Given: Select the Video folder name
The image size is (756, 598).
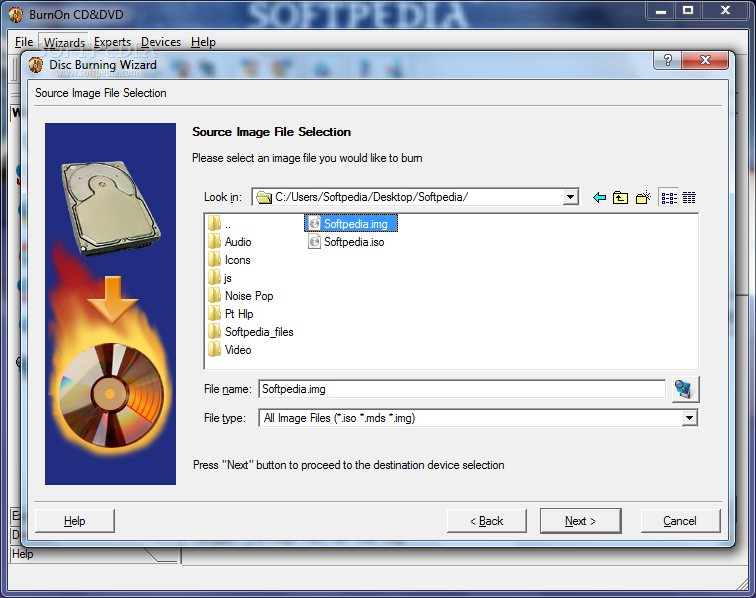Looking at the screenshot, I should click(x=238, y=350).
